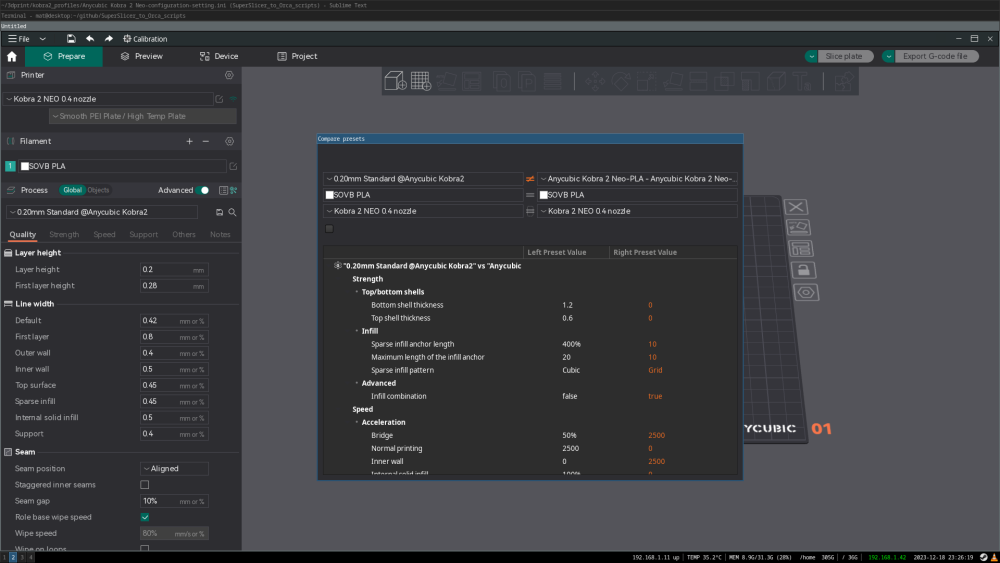Image resolution: width=1000 pixels, height=563 pixels.
Task: Click the Rotate tool icon in canvas toolbar
Action: (x=621, y=81)
